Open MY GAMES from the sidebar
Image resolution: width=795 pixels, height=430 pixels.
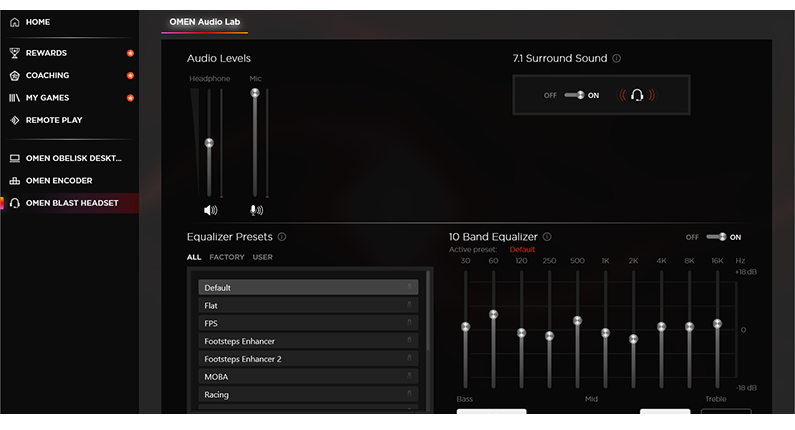(48, 98)
